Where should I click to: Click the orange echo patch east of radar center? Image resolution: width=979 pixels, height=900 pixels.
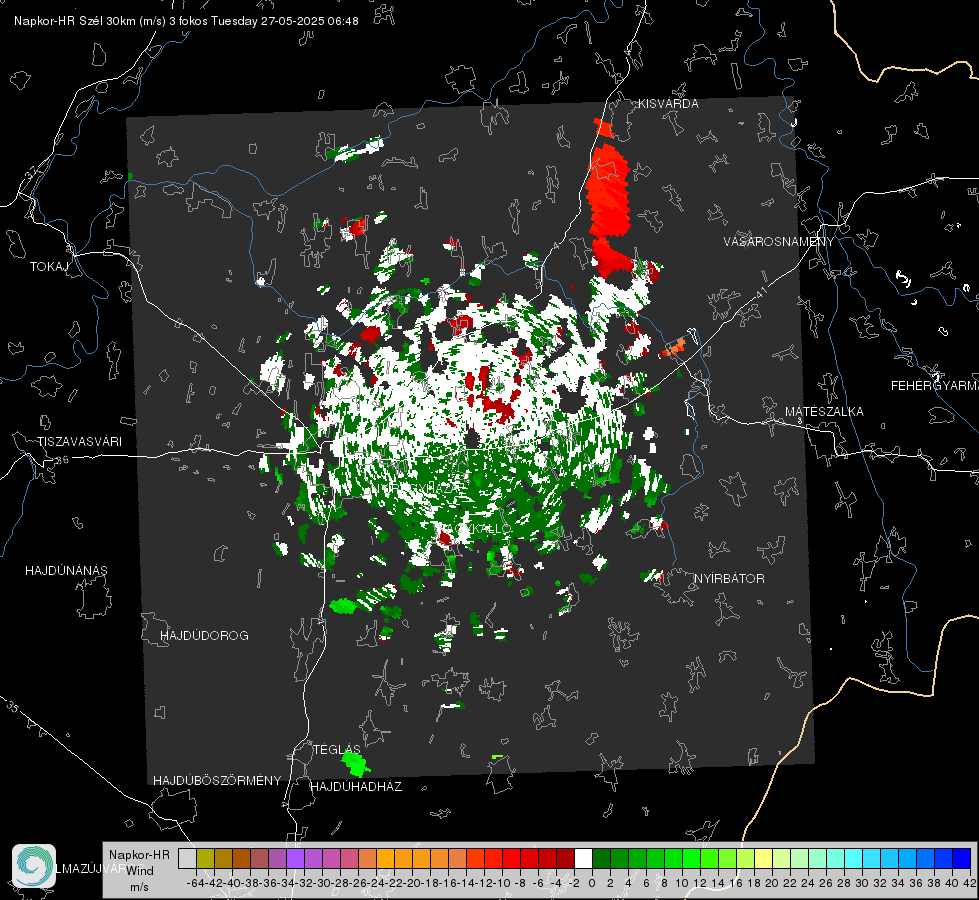pyautogui.click(x=674, y=347)
